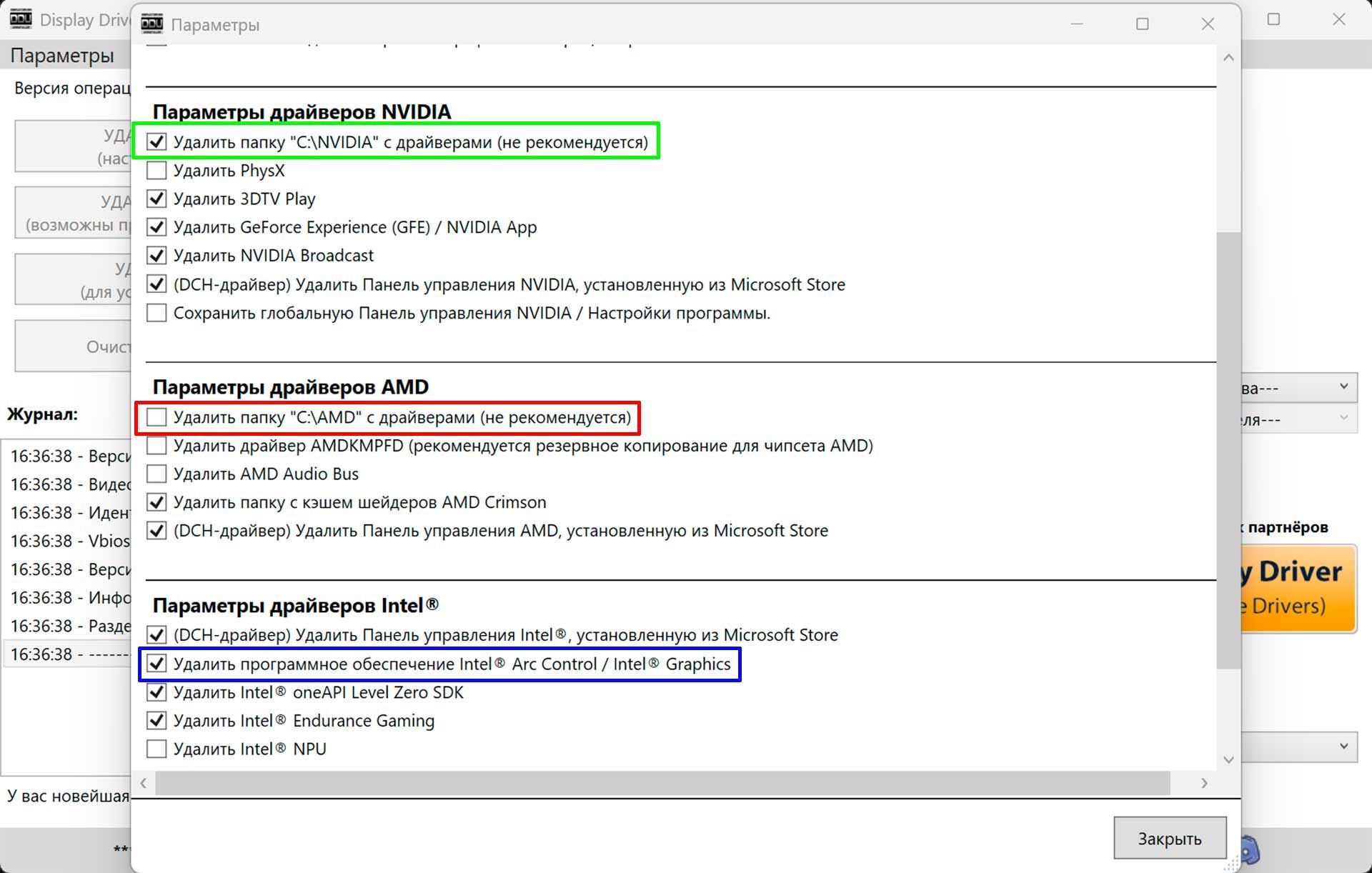Open the Discord icon behind the dialog
The width and height of the screenshot is (1372, 873).
click(x=1250, y=850)
